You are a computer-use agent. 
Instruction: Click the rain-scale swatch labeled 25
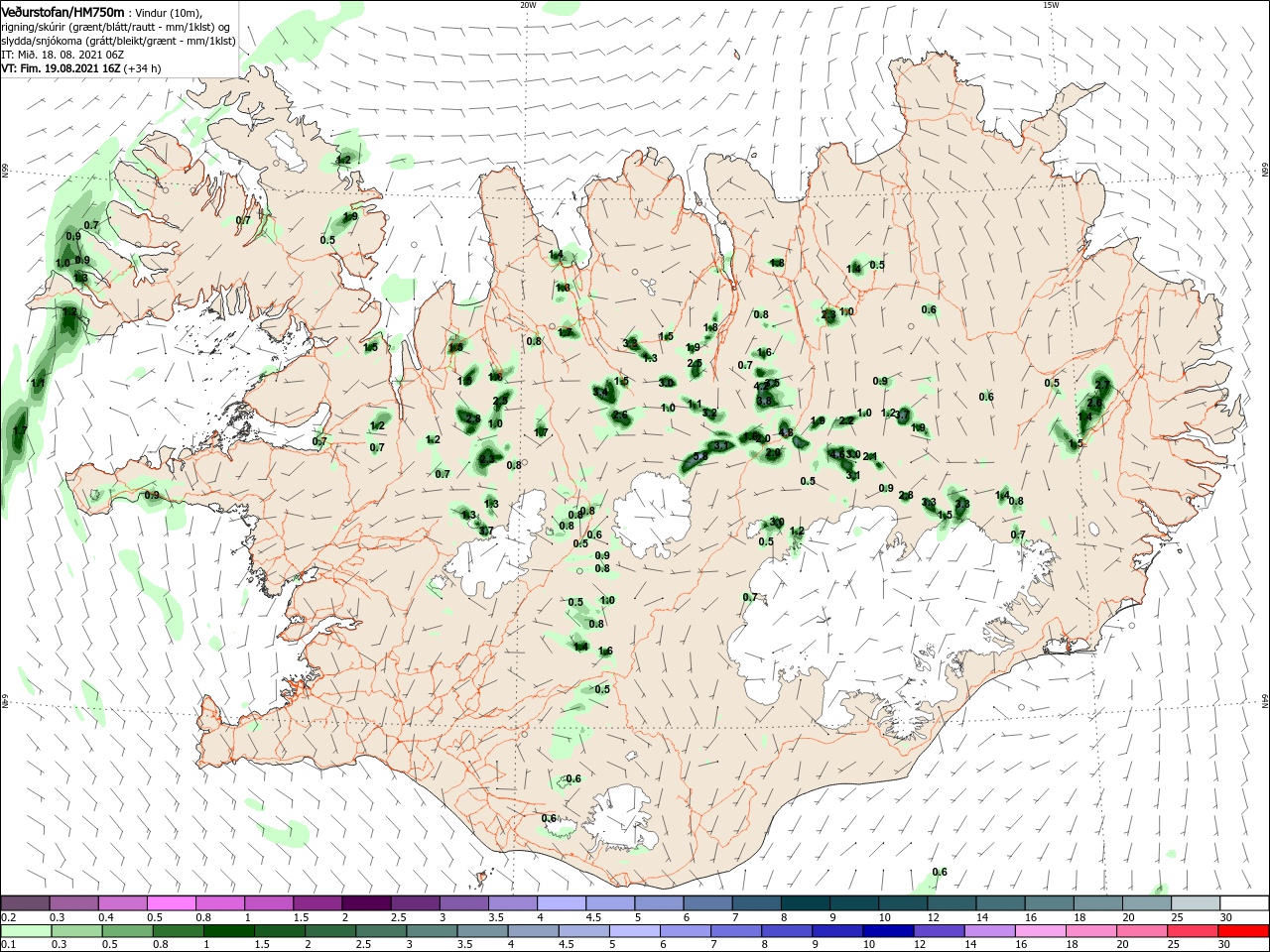1192,931
